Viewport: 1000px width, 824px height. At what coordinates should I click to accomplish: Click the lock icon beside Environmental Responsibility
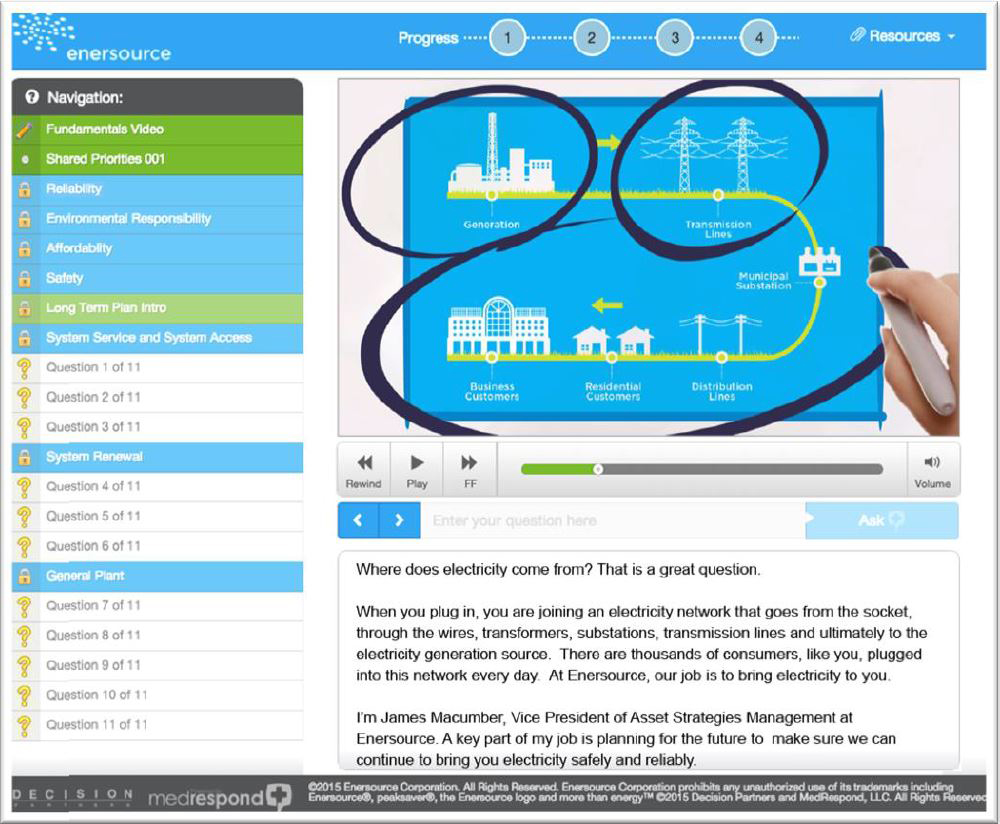click(25, 219)
